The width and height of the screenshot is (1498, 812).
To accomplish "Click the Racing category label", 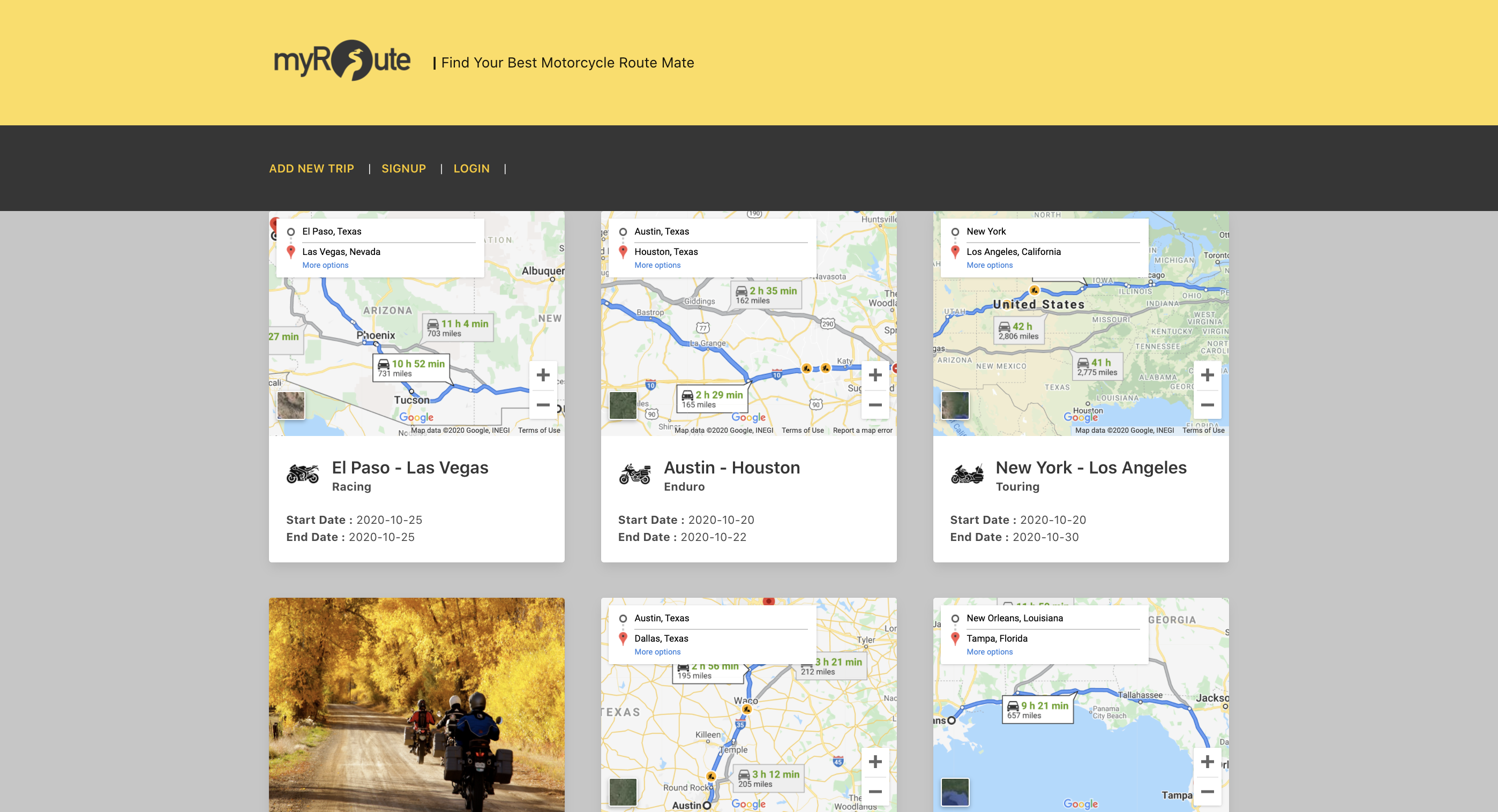I will 351,486.
